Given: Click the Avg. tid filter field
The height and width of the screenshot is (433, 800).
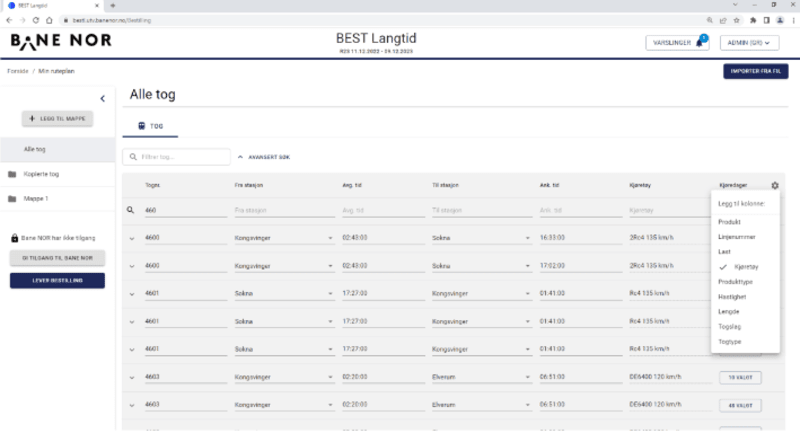Looking at the screenshot, I should coord(383,210).
